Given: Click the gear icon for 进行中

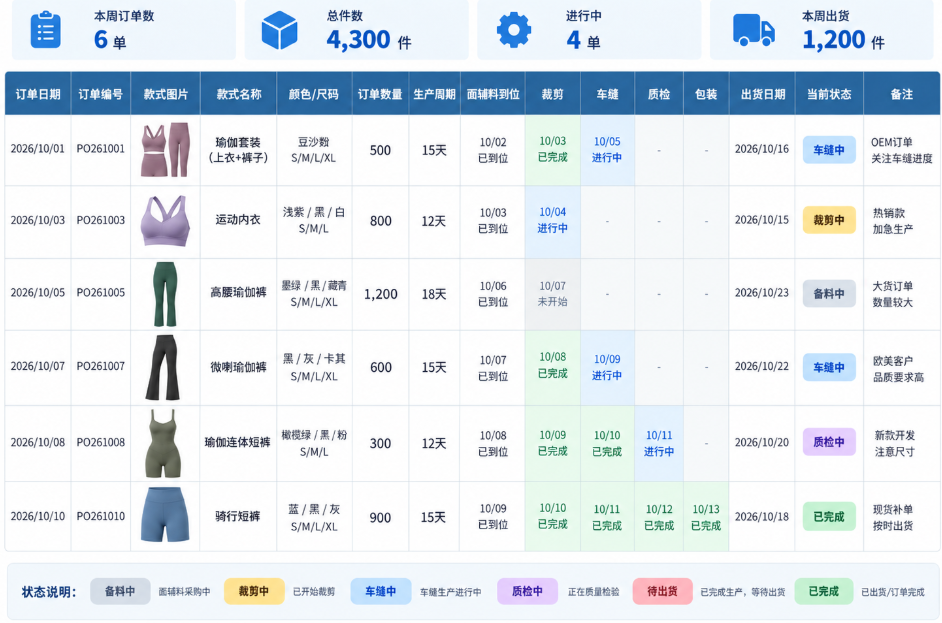Looking at the screenshot, I should [514, 30].
